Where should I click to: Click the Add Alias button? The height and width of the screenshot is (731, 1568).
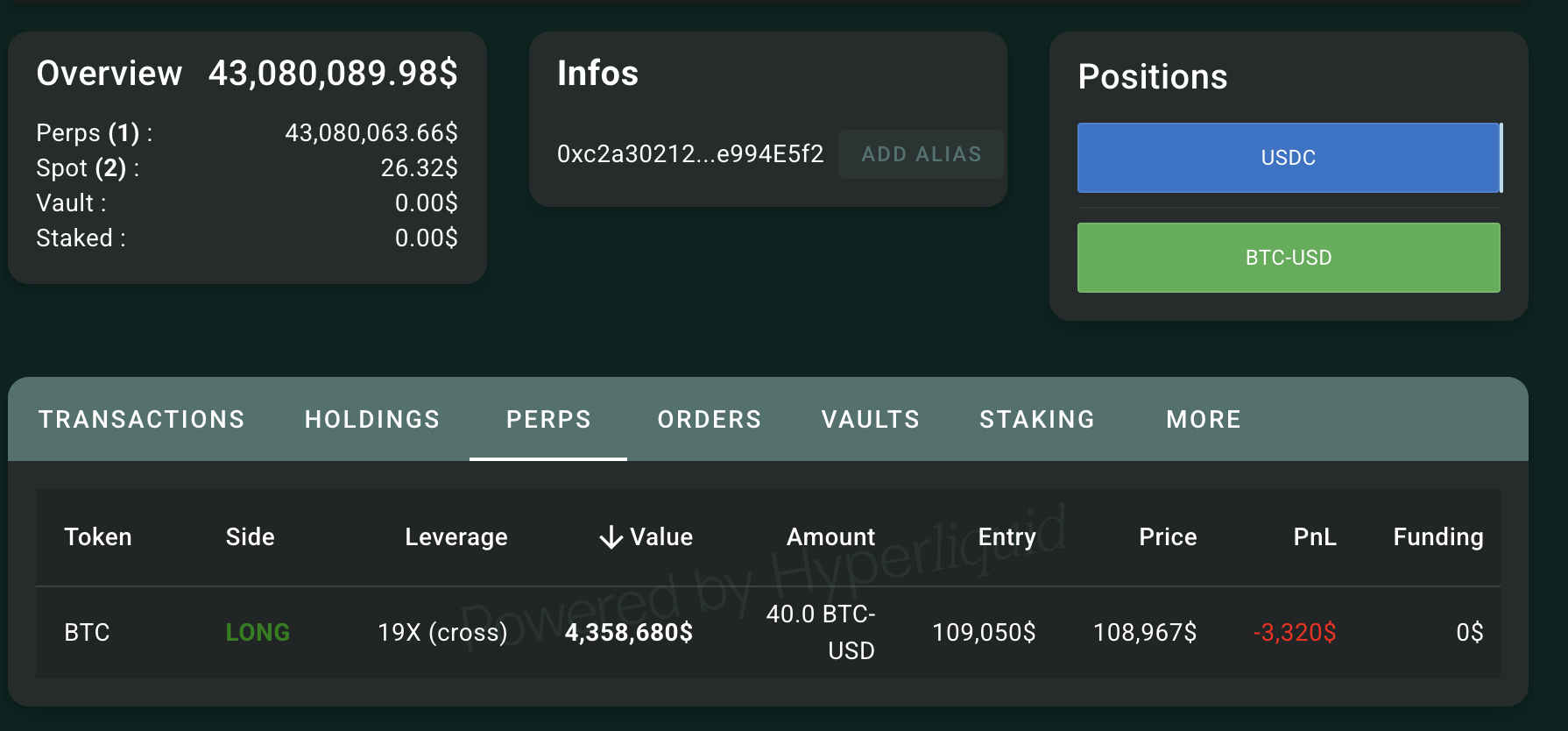(921, 154)
